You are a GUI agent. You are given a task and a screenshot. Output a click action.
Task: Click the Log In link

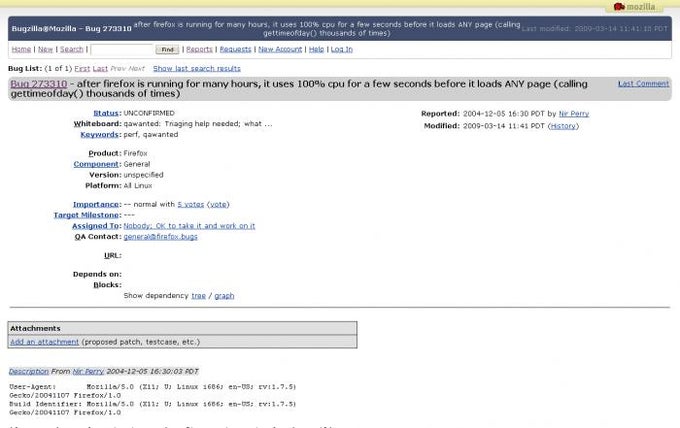(342, 49)
